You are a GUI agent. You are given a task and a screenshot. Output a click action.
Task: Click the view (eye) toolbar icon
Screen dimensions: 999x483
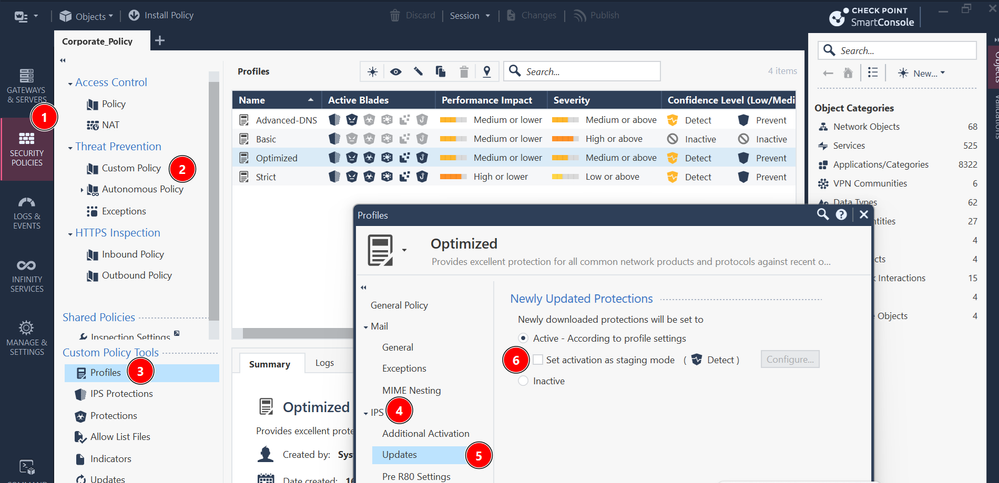pos(396,72)
